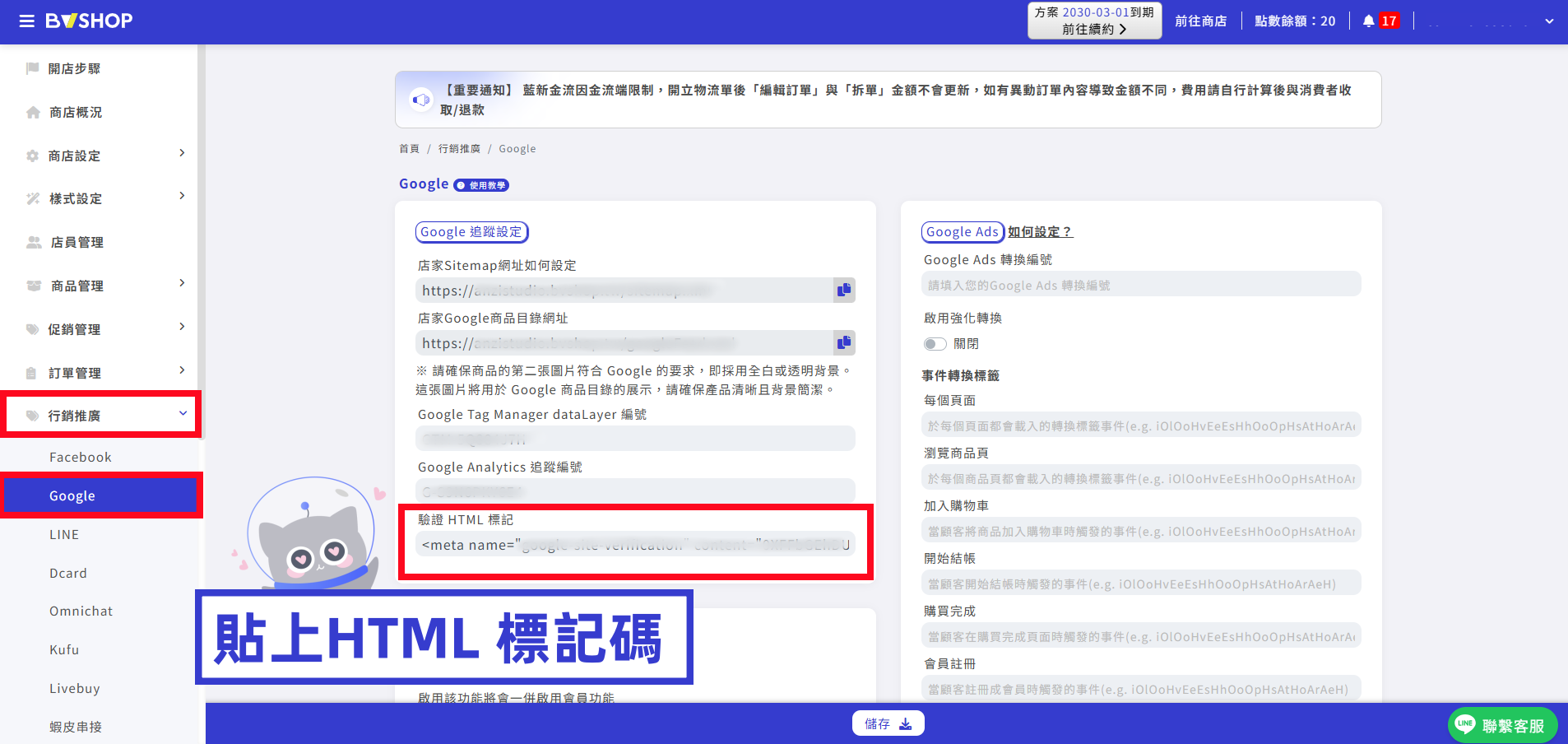This screenshot has width=1568, height=744.
Task: Focus the 驗證 HTML 標記 input field
Action: (x=635, y=545)
